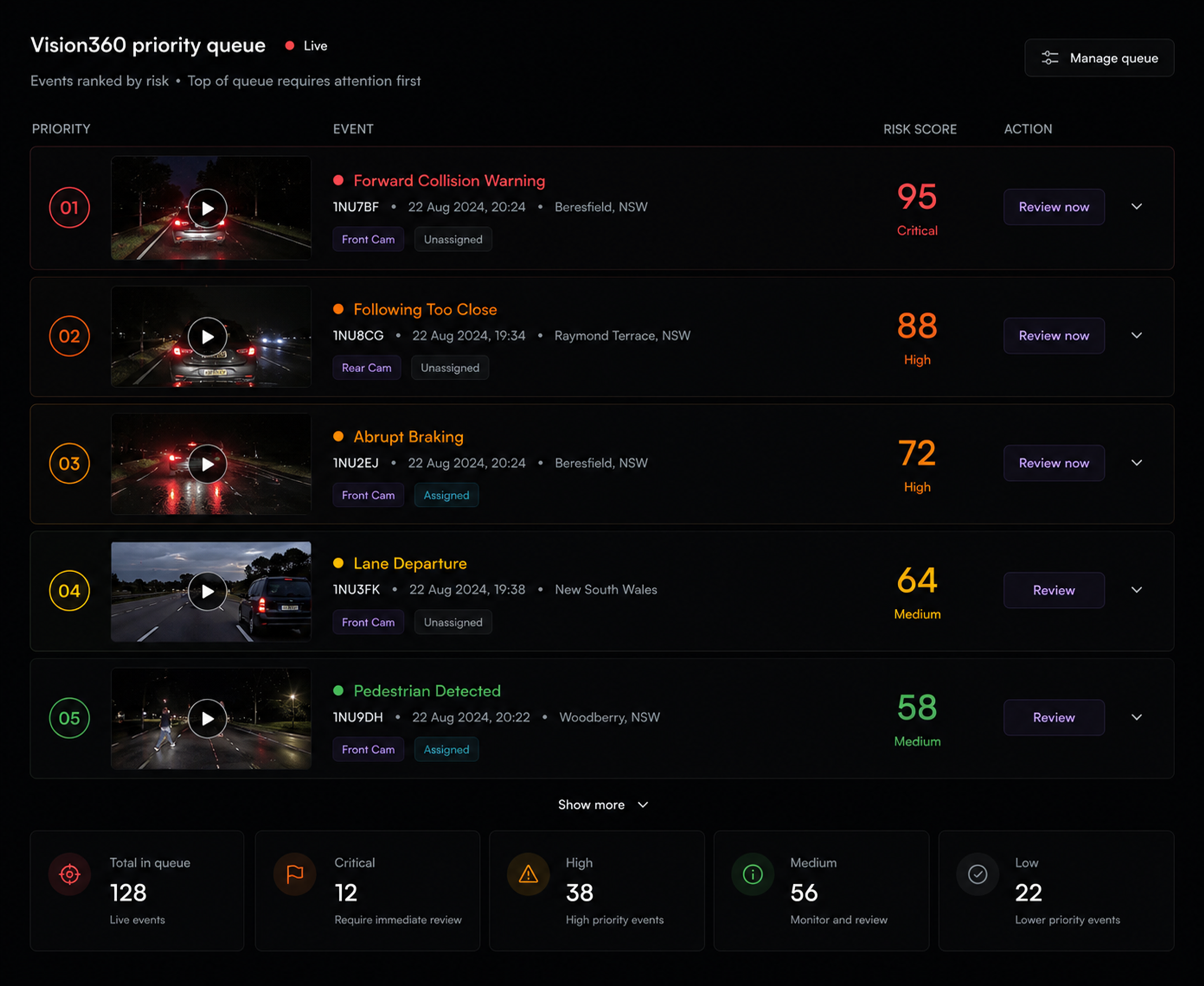
Task: Click the Low checkmark icon
Action: (x=977, y=874)
